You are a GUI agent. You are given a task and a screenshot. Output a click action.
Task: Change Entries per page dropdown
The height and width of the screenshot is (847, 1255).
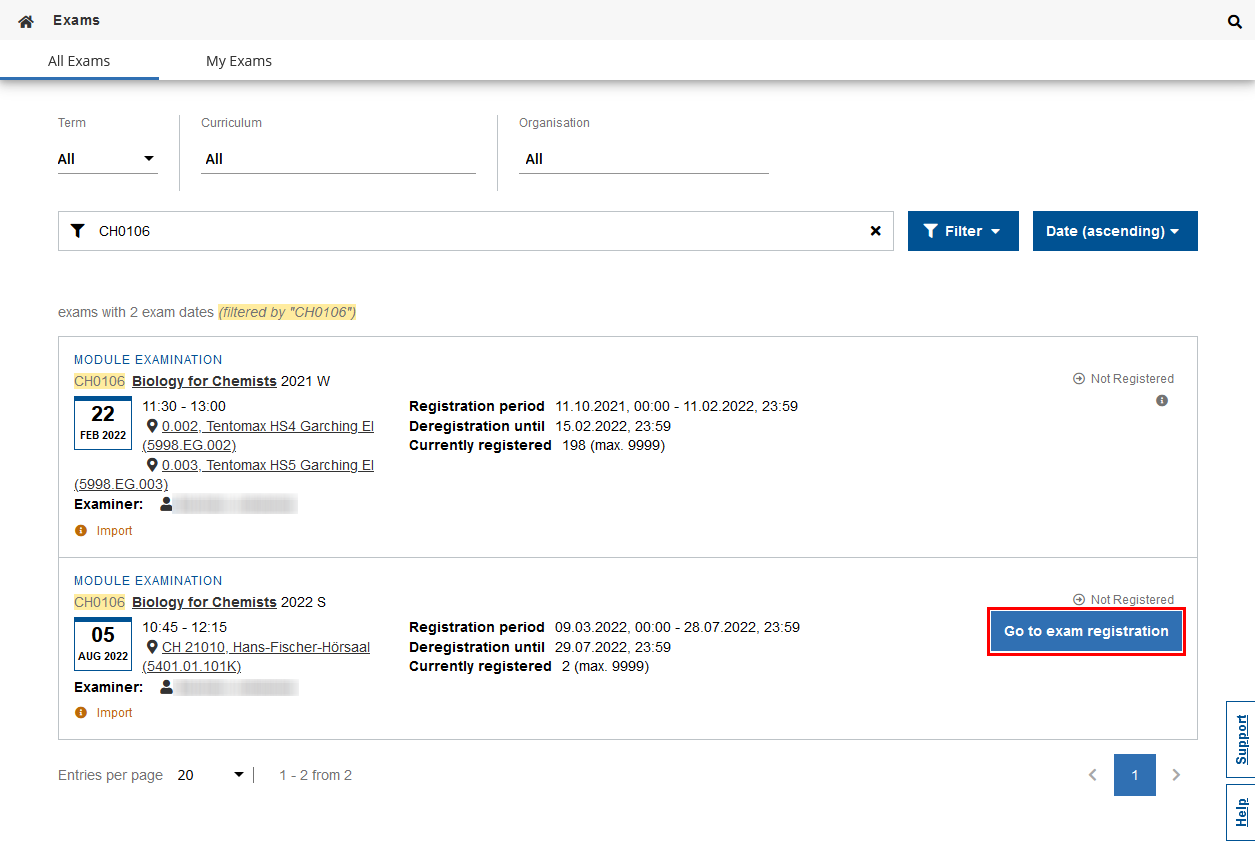click(211, 775)
